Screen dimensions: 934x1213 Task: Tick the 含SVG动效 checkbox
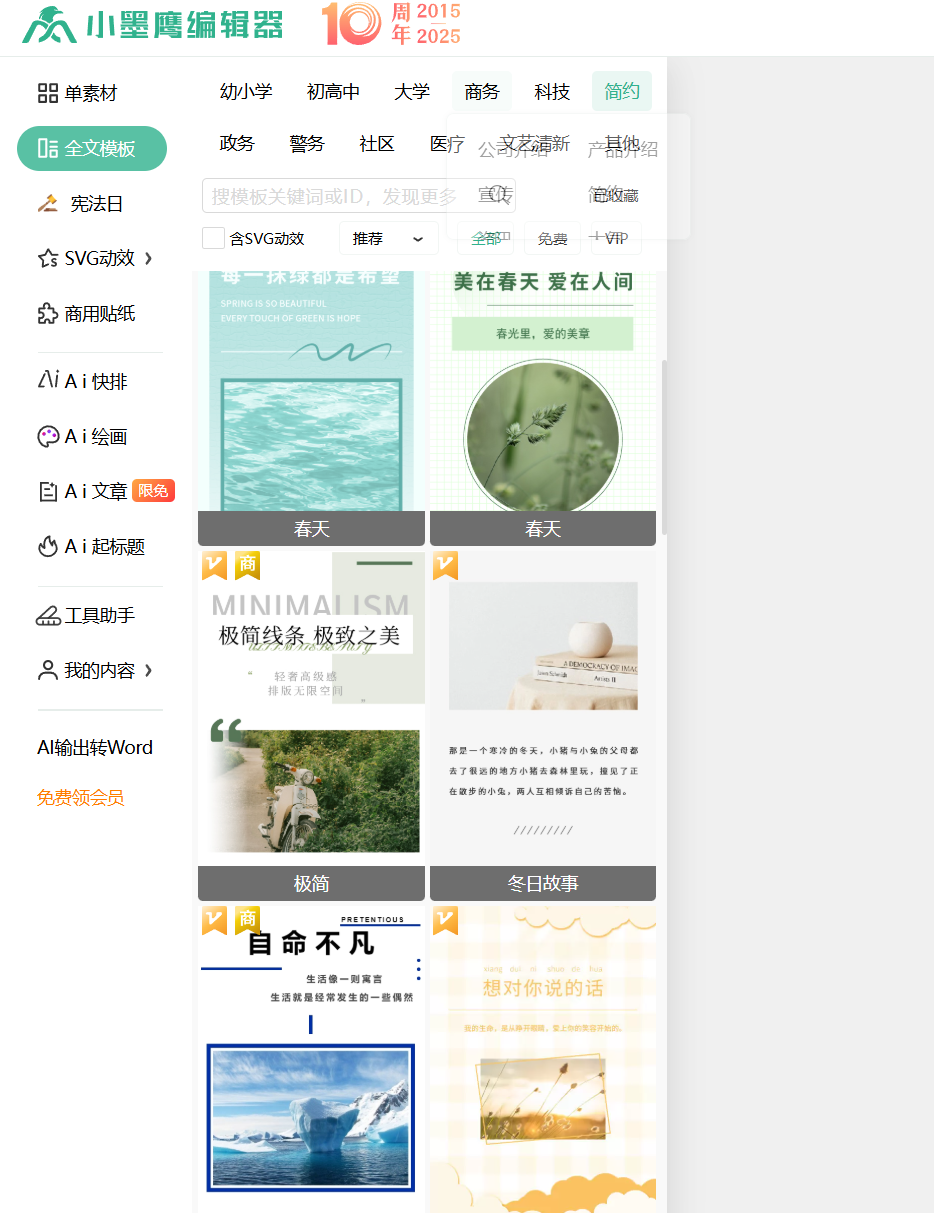tap(213, 238)
